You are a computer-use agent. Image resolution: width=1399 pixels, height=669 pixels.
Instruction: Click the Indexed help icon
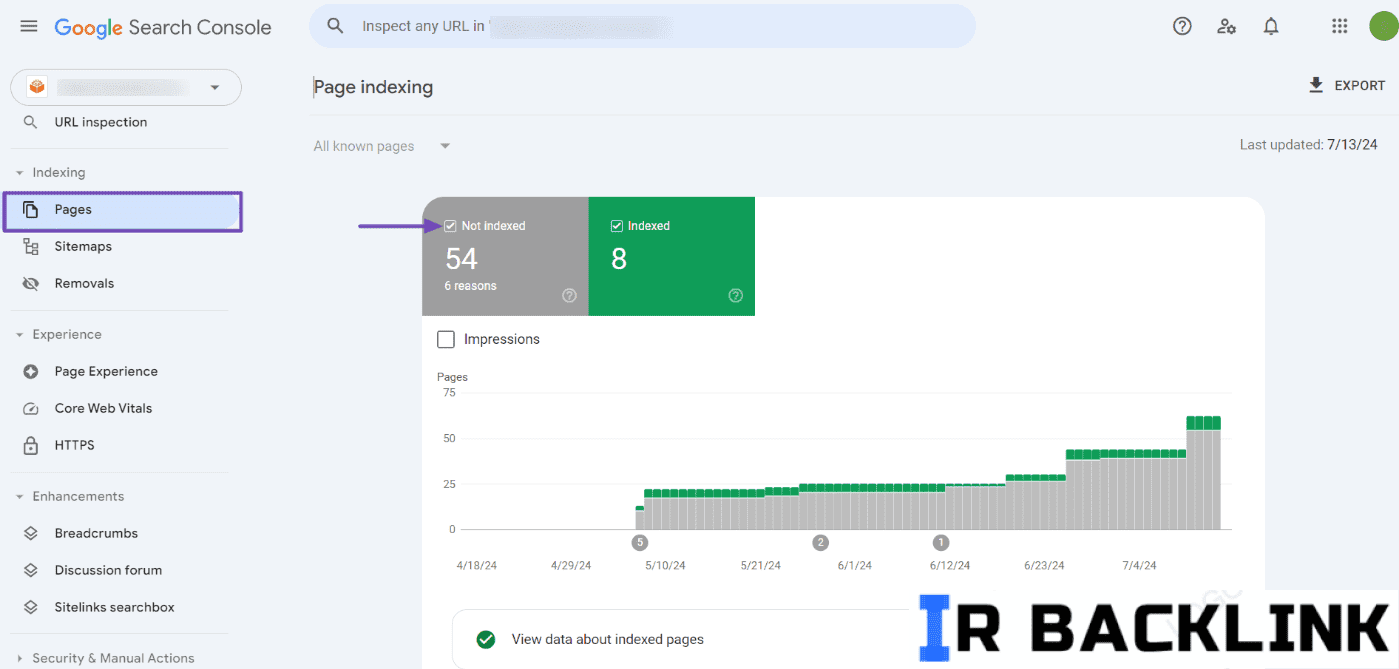(736, 295)
